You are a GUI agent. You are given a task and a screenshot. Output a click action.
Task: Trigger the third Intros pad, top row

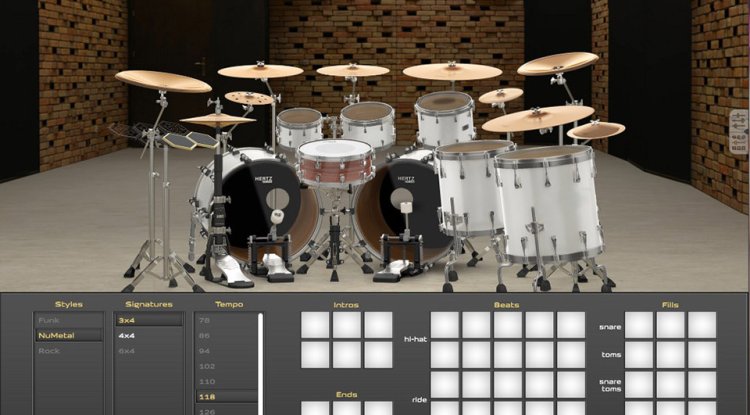pos(378,325)
